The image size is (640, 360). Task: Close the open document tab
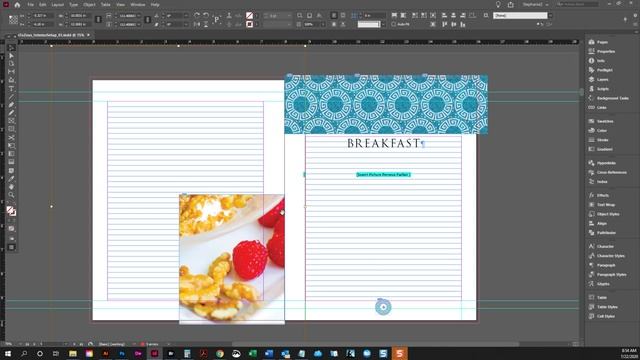point(88,35)
